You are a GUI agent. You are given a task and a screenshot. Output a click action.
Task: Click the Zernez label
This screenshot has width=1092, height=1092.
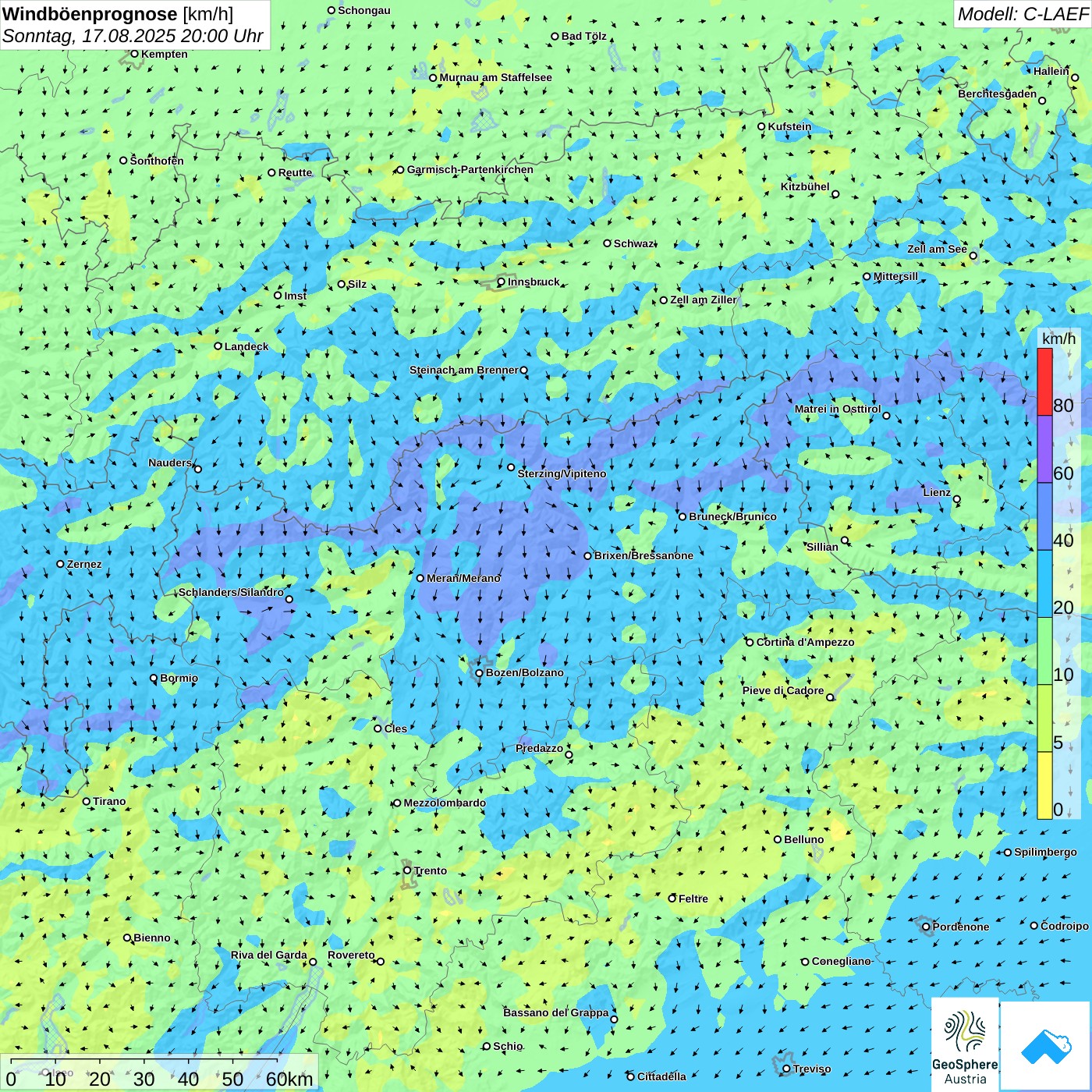[84, 564]
